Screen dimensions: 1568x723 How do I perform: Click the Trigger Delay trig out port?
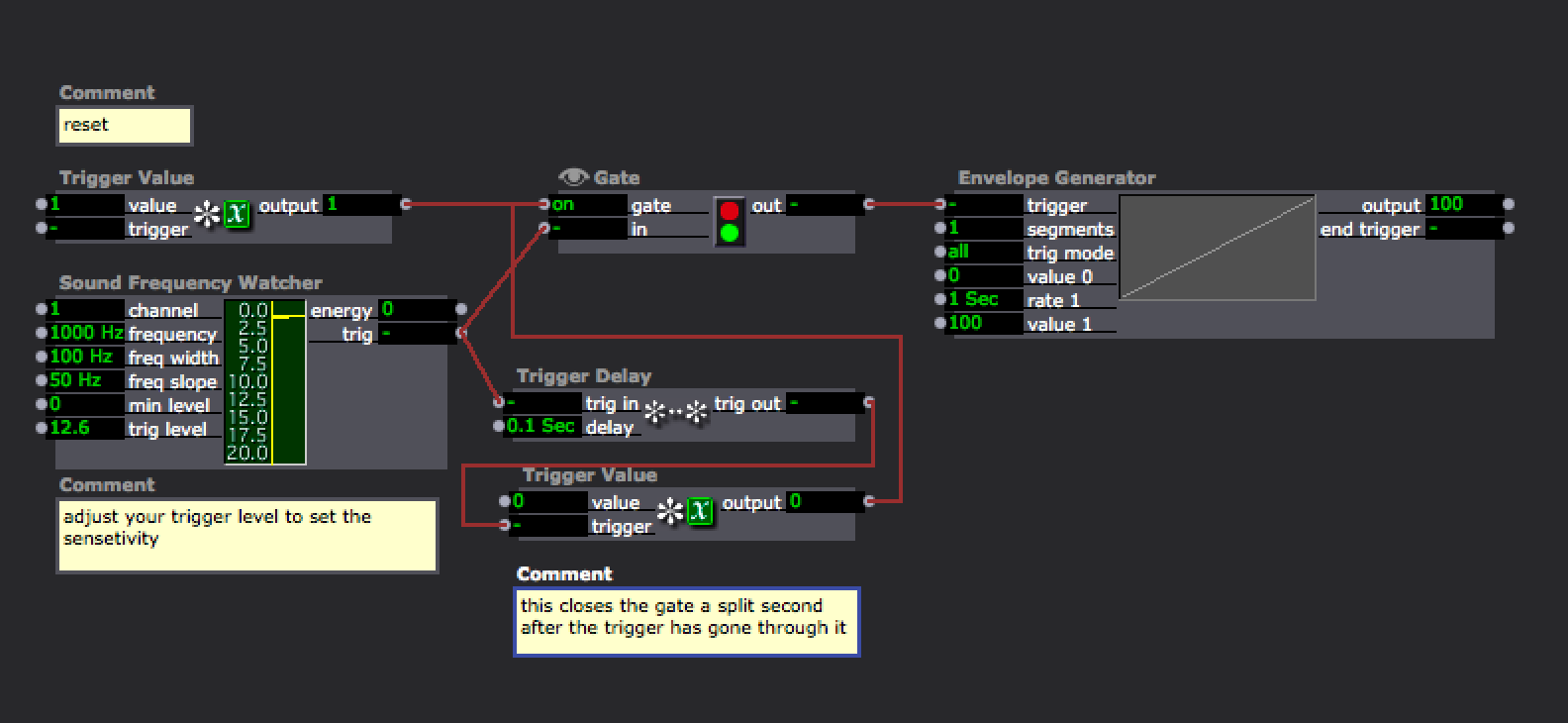869,403
